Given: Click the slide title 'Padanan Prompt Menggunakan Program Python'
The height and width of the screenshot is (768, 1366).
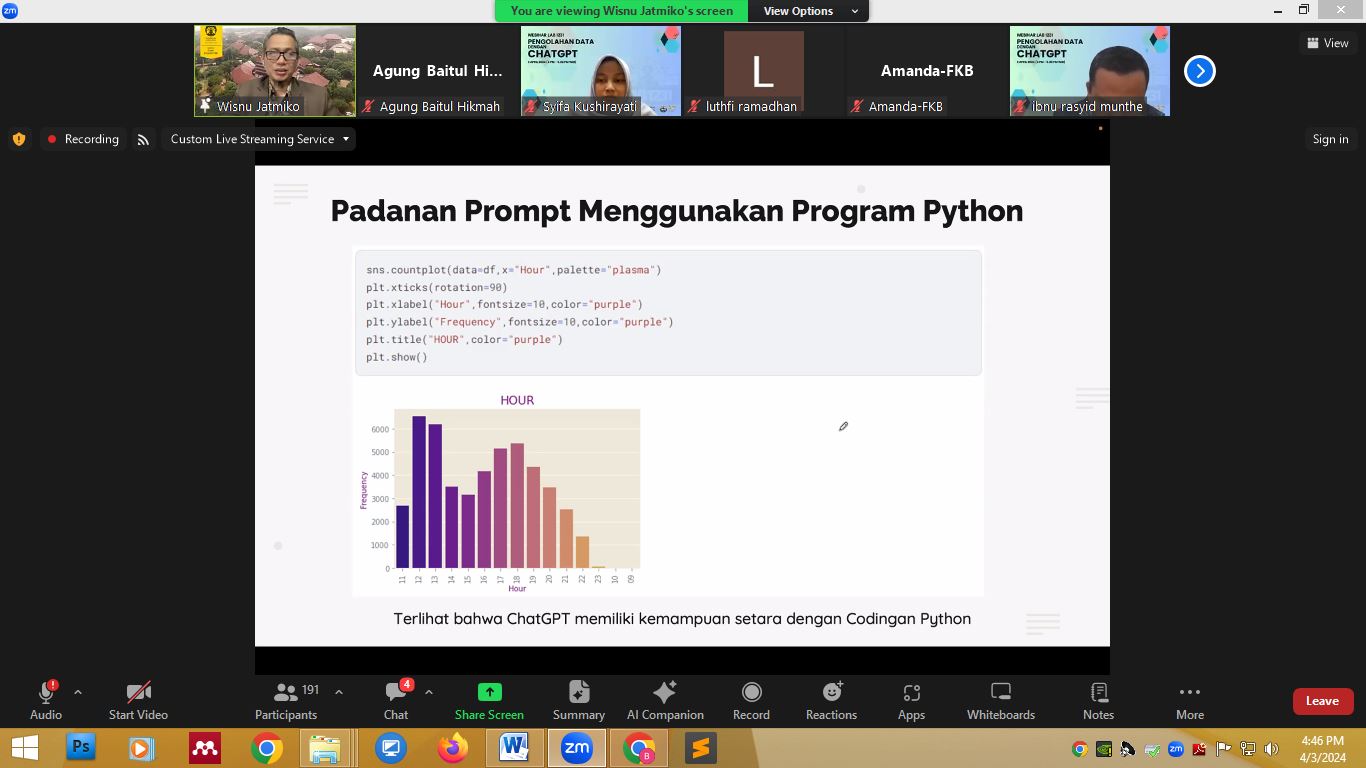Looking at the screenshot, I should (677, 211).
